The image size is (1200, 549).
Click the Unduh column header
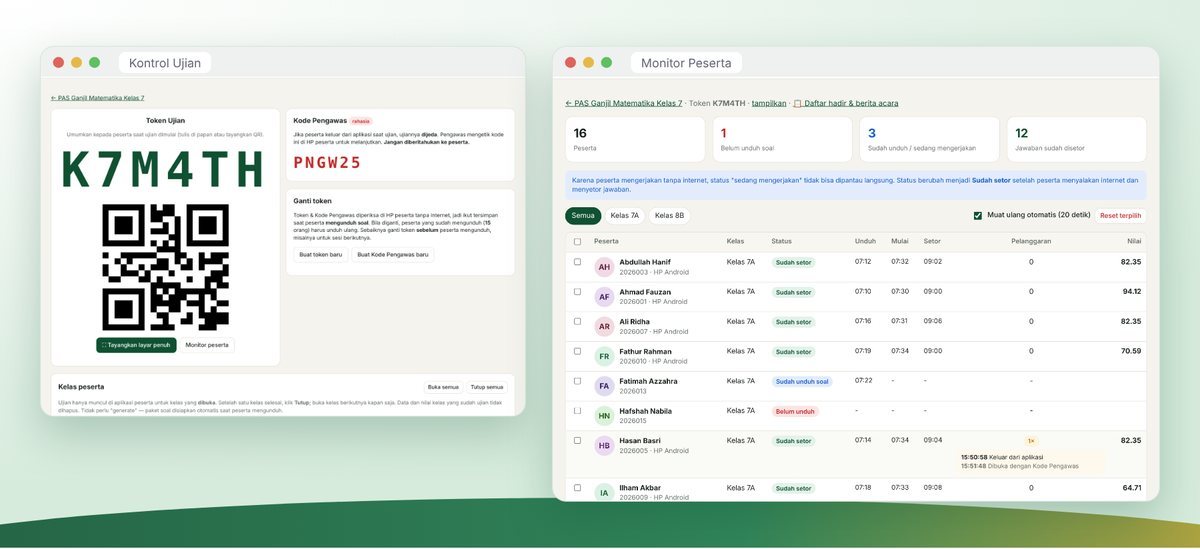[x=865, y=241]
